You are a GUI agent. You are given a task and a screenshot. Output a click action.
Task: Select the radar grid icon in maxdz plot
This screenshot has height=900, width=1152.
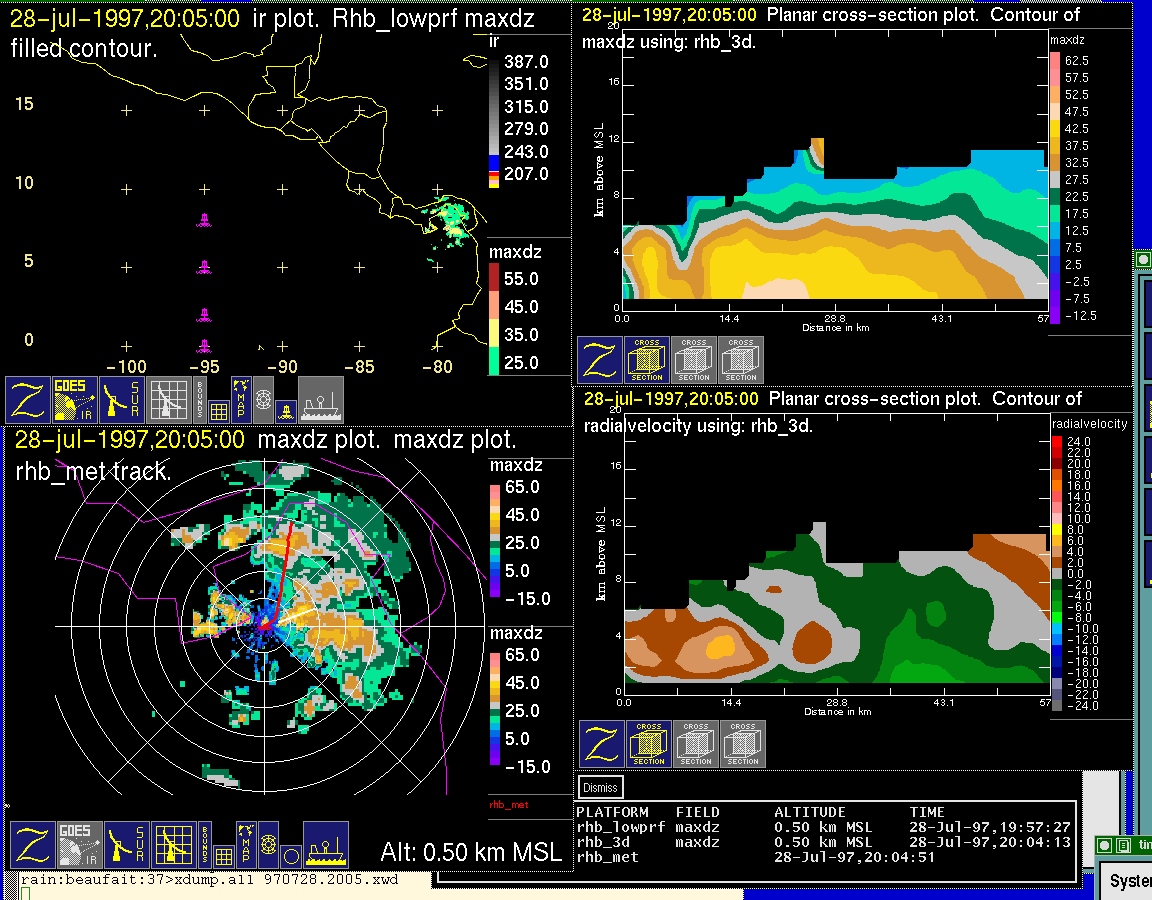pos(173,845)
